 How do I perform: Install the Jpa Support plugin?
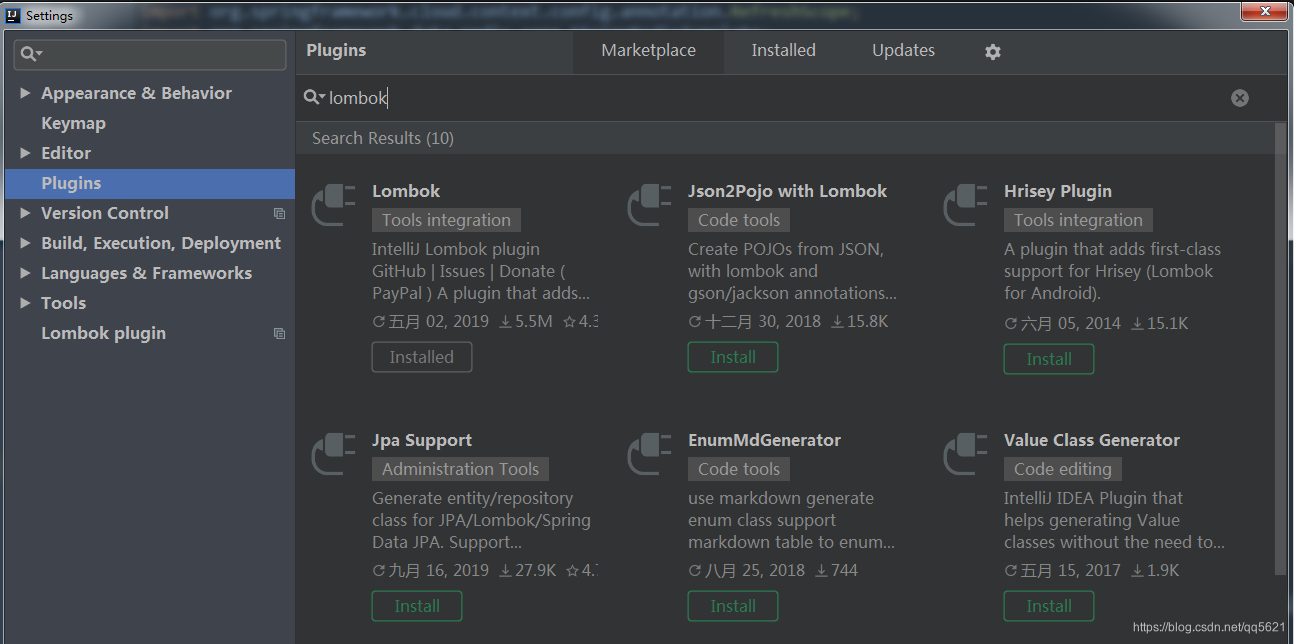click(417, 606)
